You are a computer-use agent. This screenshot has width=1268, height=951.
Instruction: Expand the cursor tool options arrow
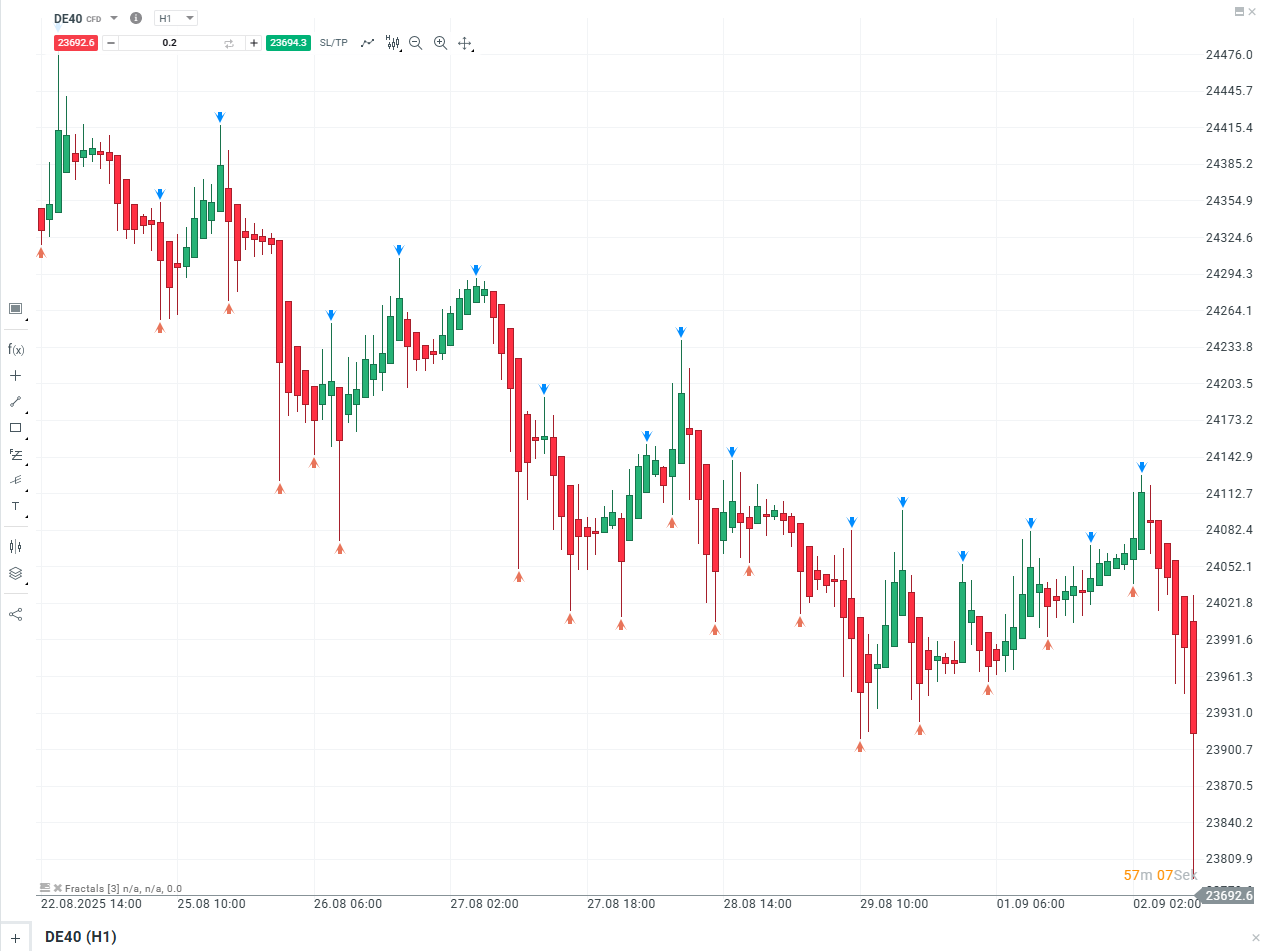26,317
